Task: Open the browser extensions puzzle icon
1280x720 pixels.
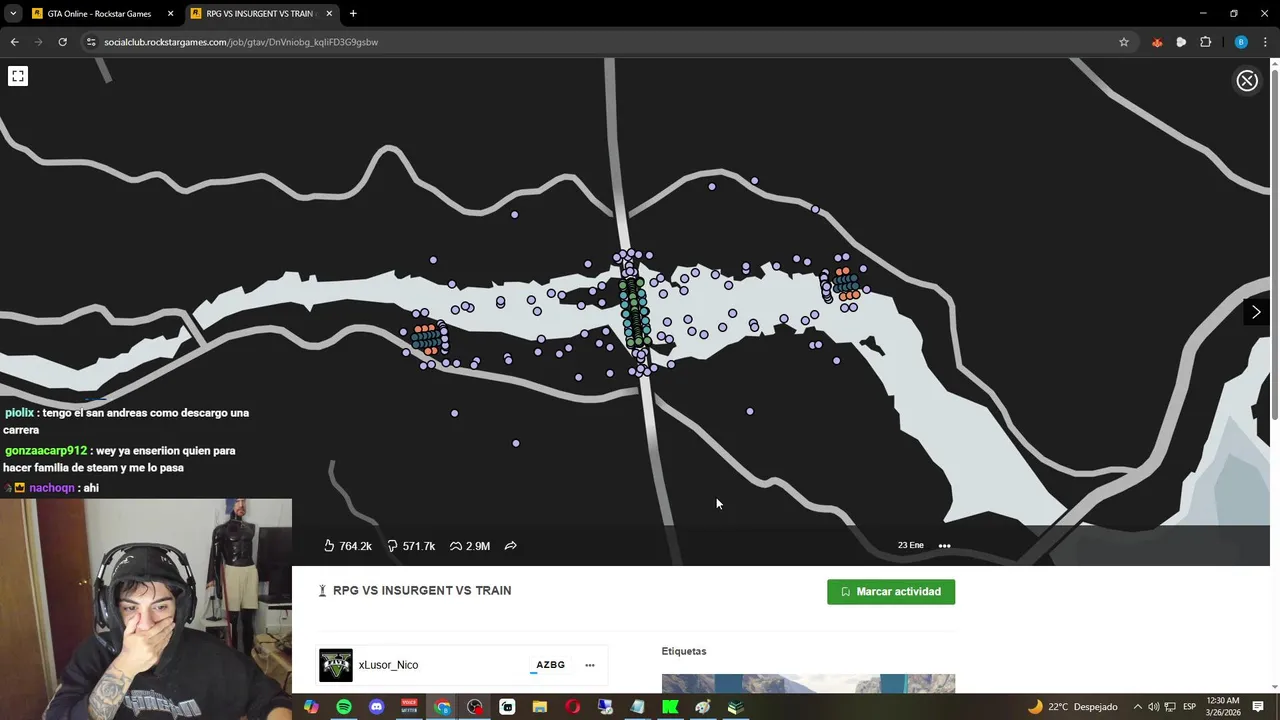Action: click(1205, 42)
